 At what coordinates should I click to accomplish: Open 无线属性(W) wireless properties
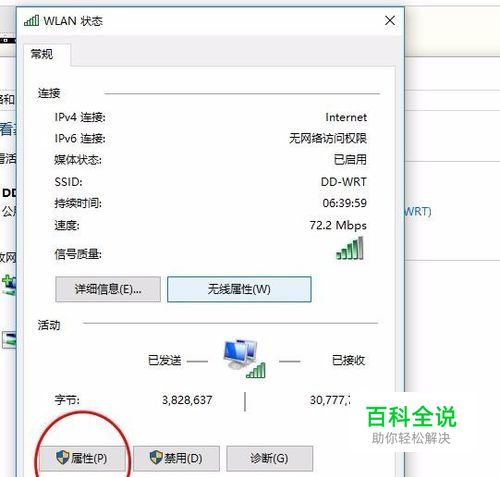239,289
